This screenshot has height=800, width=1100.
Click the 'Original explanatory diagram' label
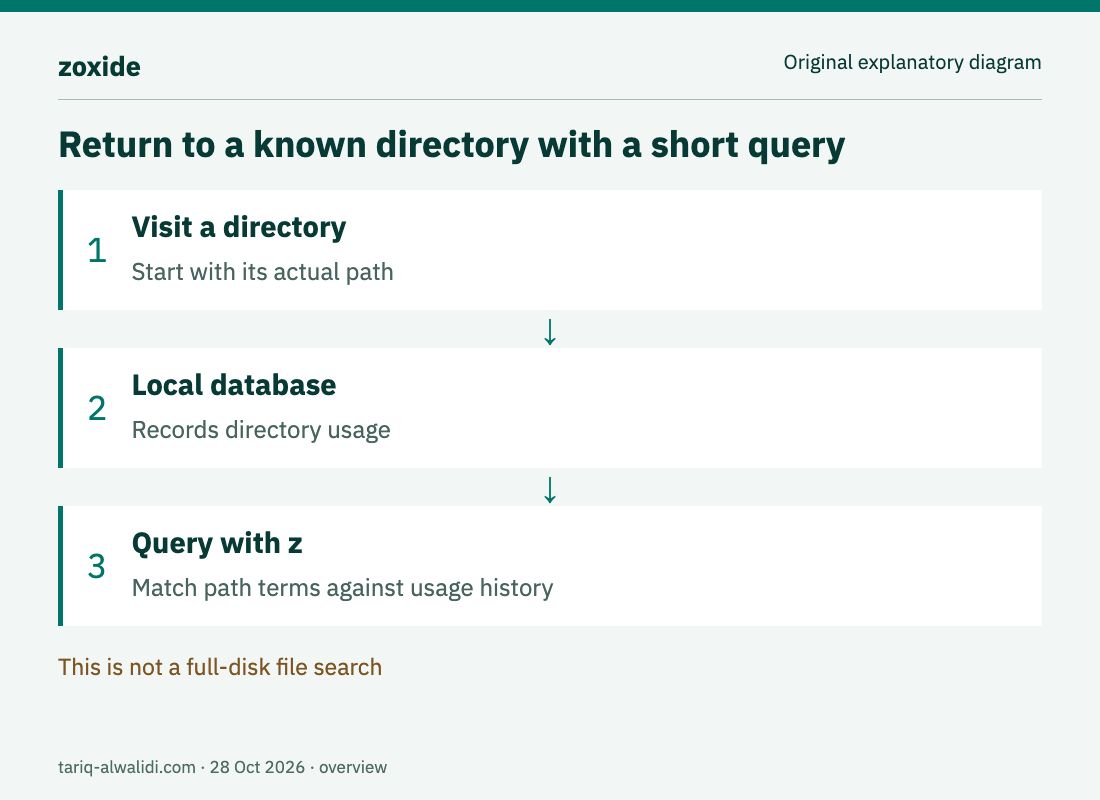(912, 62)
